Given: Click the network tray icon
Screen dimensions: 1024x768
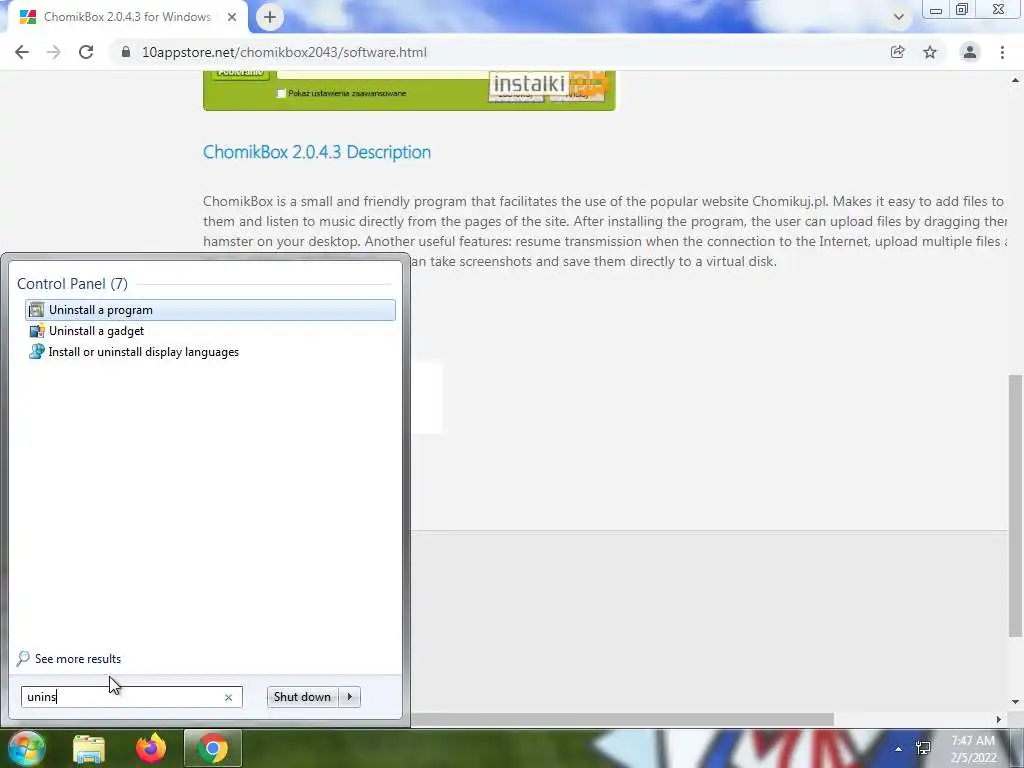Looking at the screenshot, I should point(923,748).
